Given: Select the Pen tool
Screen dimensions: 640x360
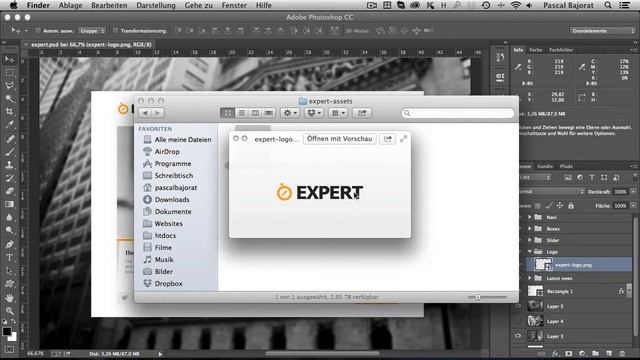Looking at the screenshot, I should [x=9, y=245].
